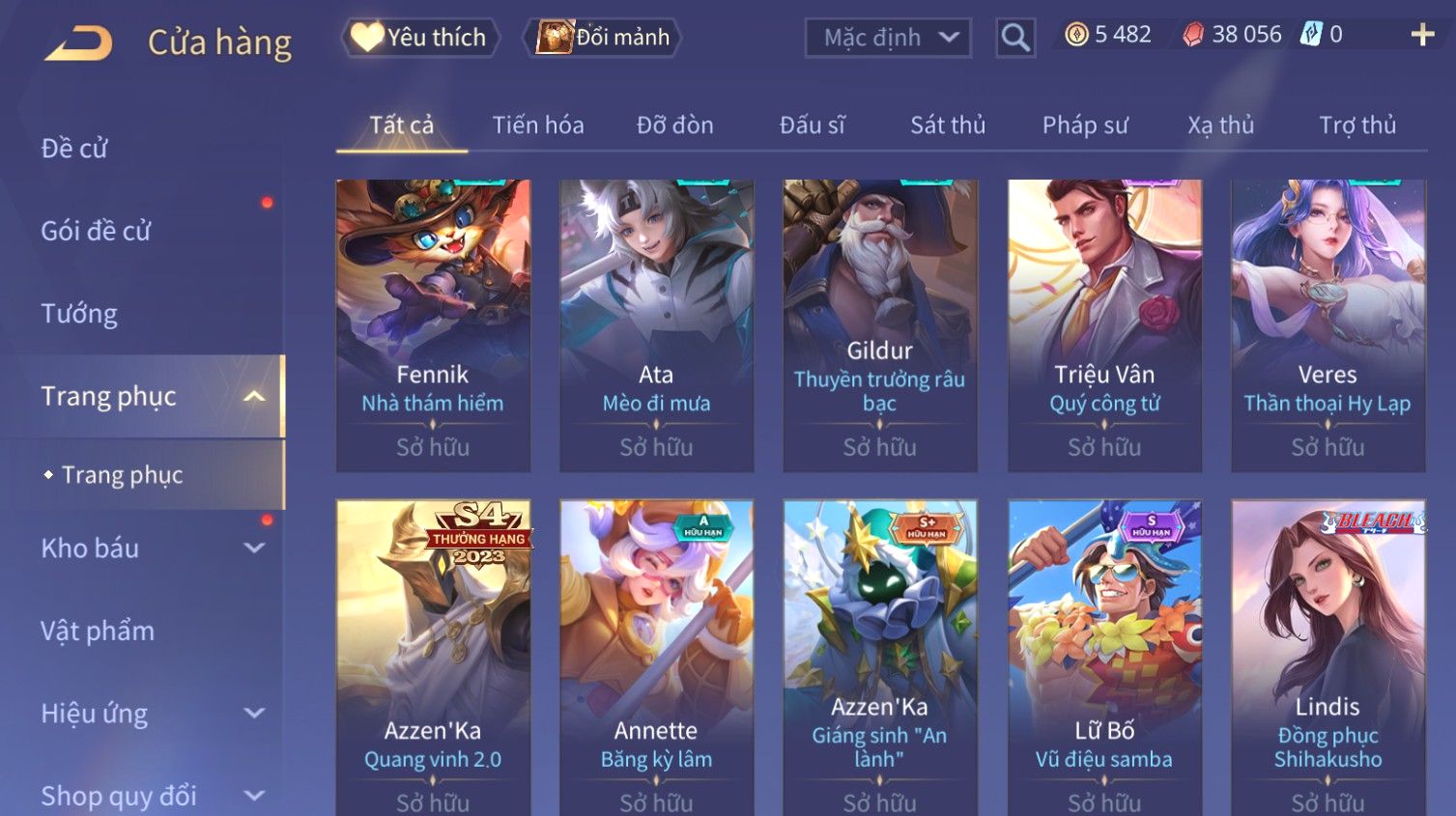Expand the Hiệu ứng sidebar section
The image size is (1456, 816).
pos(254,714)
